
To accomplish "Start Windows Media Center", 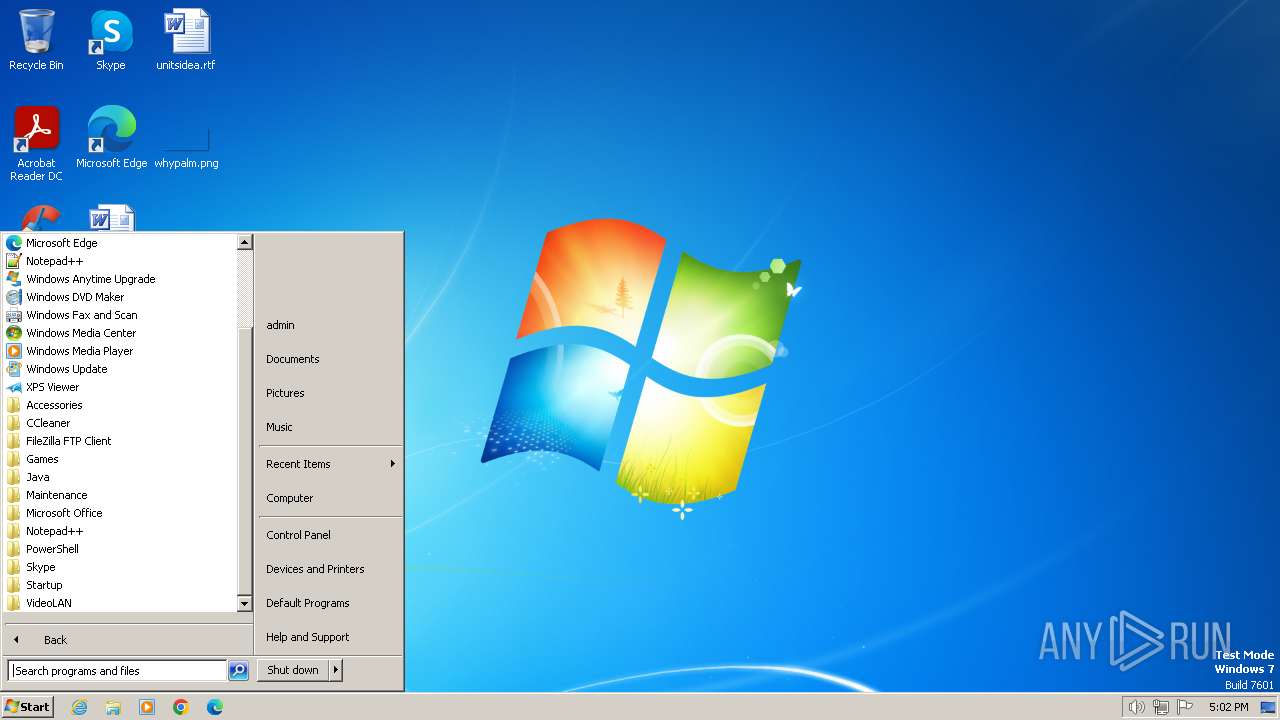I will pyautogui.click(x=80, y=333).
